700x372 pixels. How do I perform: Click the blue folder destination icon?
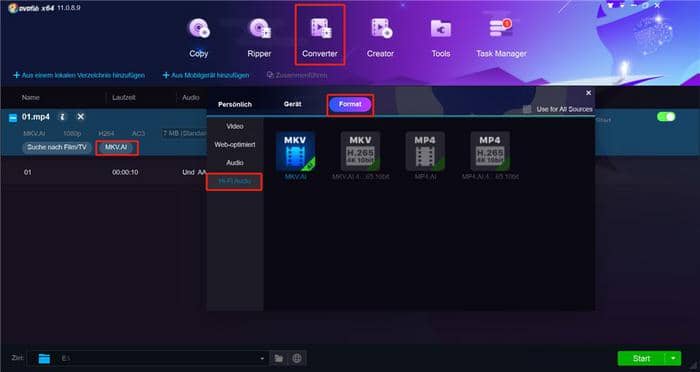44,358
